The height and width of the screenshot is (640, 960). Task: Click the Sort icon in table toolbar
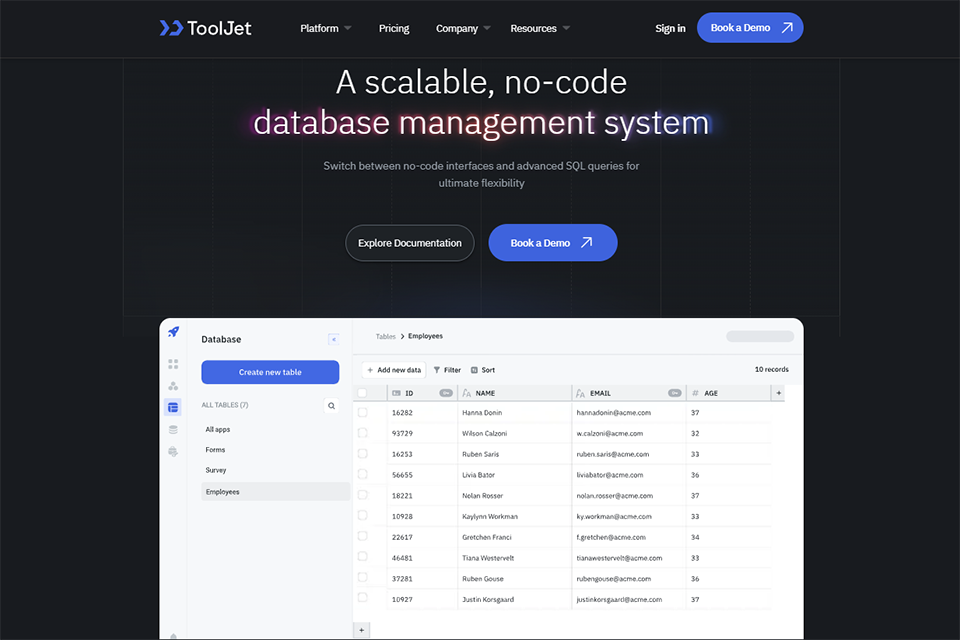(474, 370)
